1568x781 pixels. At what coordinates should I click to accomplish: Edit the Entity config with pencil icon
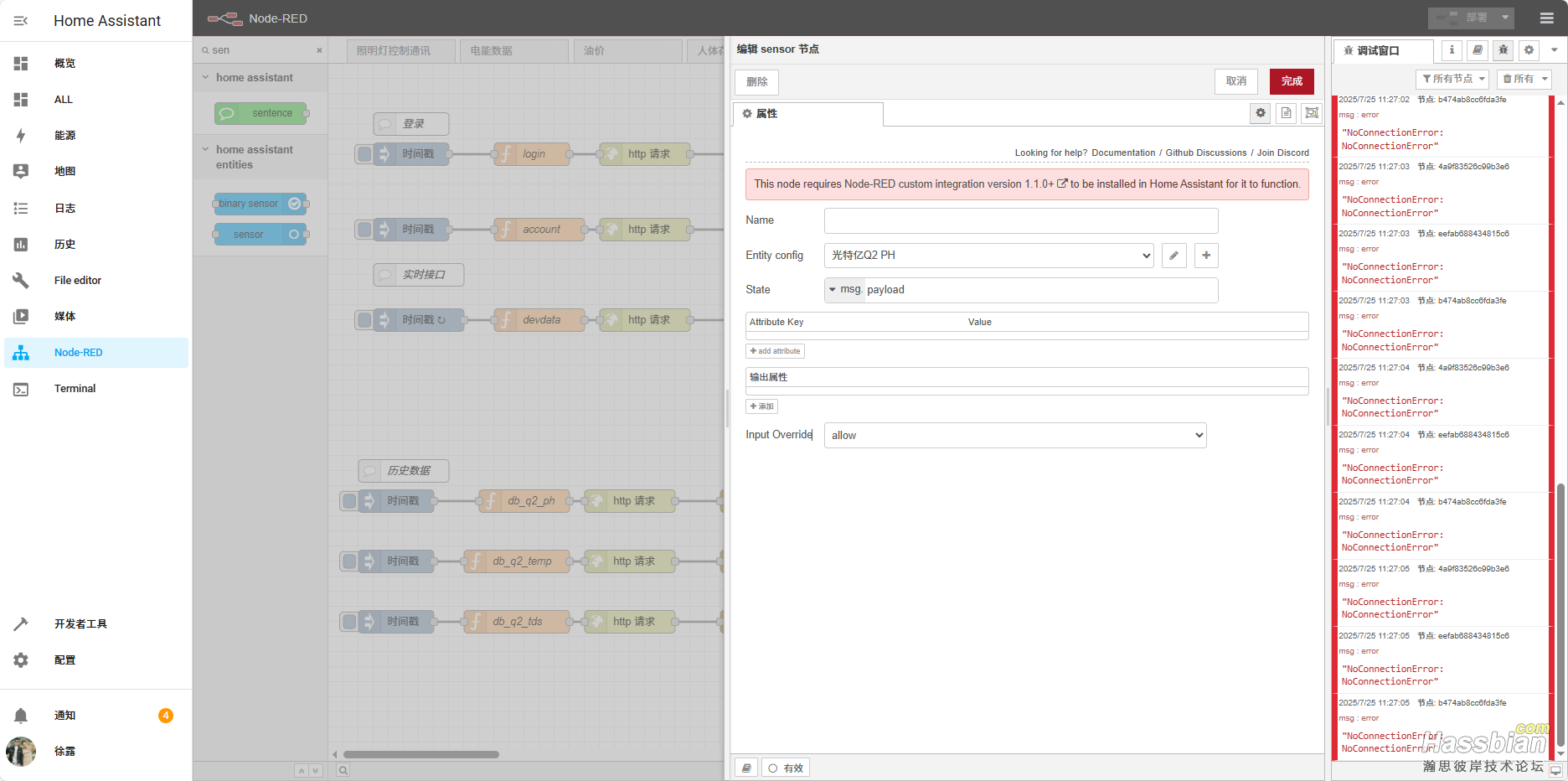1174,256
